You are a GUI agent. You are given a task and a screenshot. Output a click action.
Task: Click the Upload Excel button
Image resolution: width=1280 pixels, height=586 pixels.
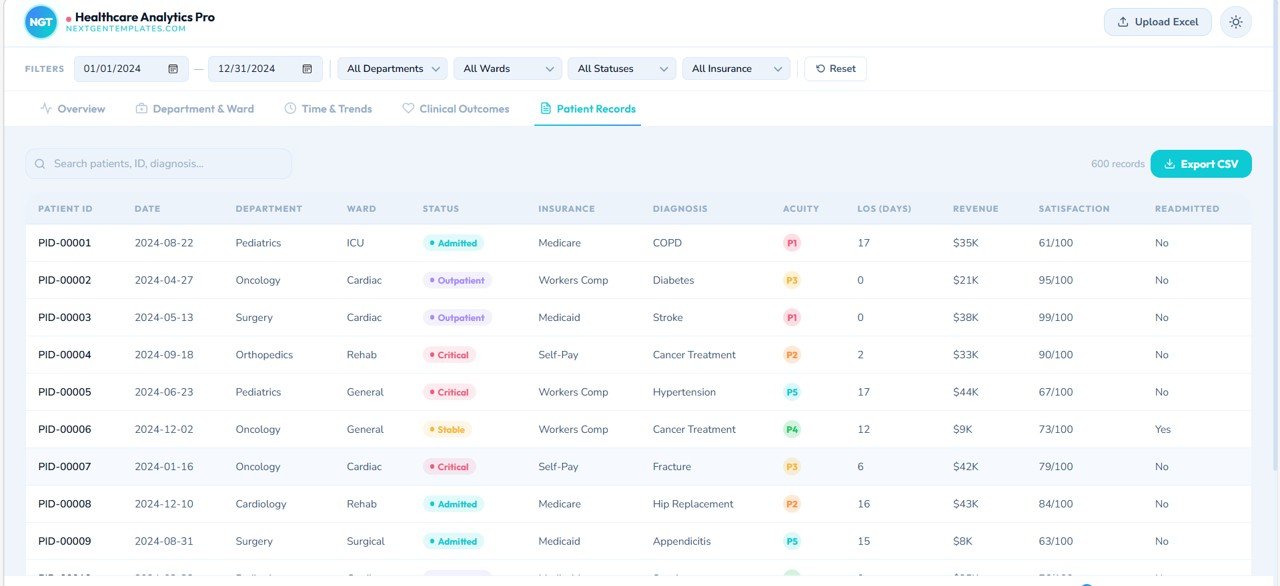coord(1157,21)
